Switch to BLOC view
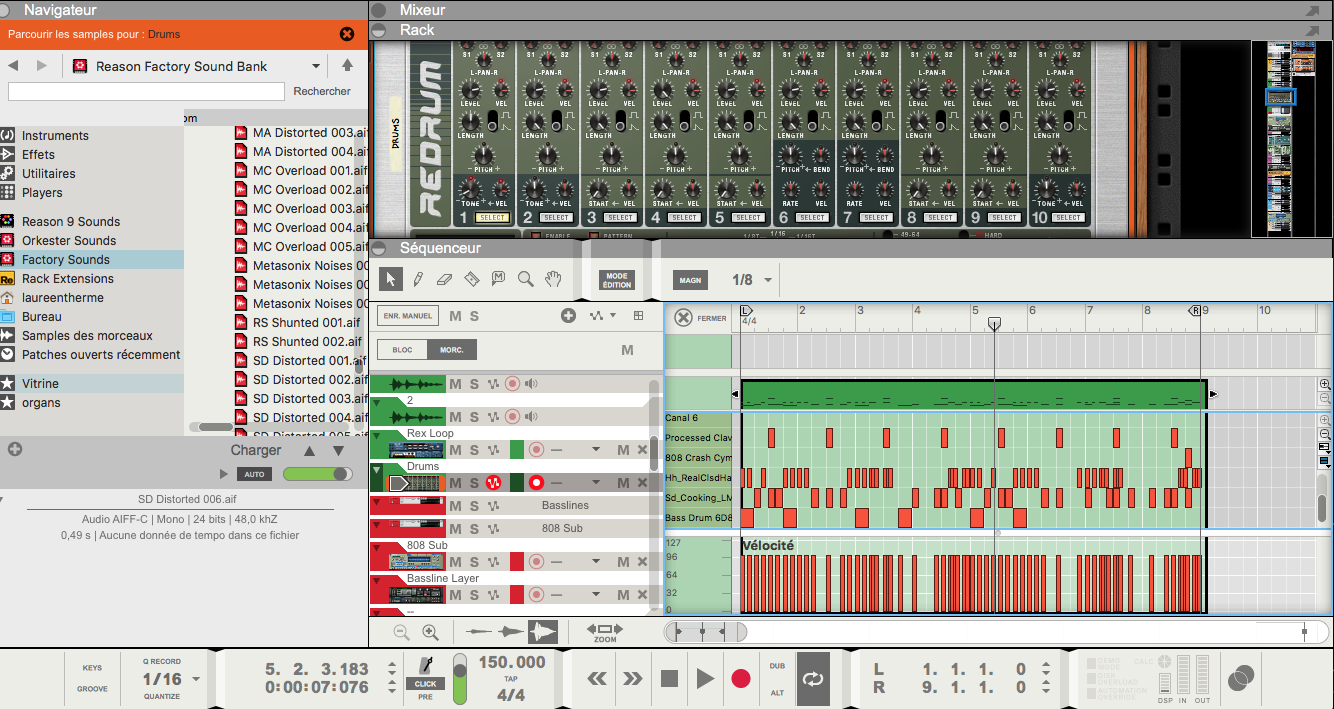The image size is (1334, 709). pos(402,350)
